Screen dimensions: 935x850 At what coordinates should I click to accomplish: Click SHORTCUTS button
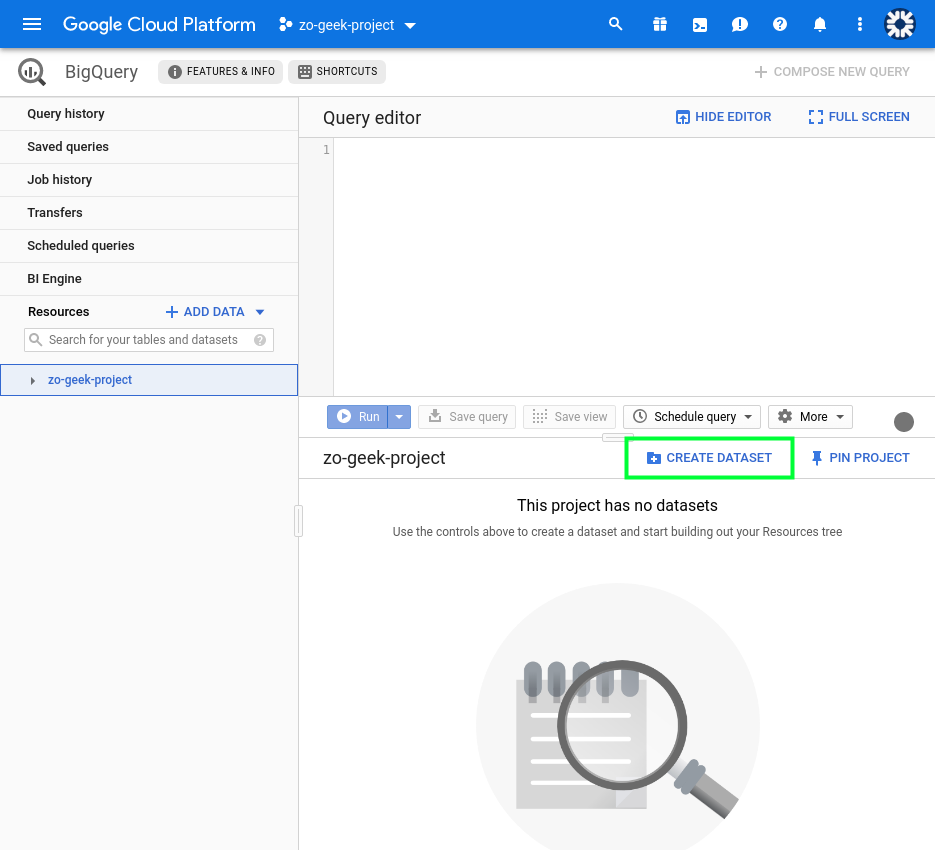[x=337, y=72]
